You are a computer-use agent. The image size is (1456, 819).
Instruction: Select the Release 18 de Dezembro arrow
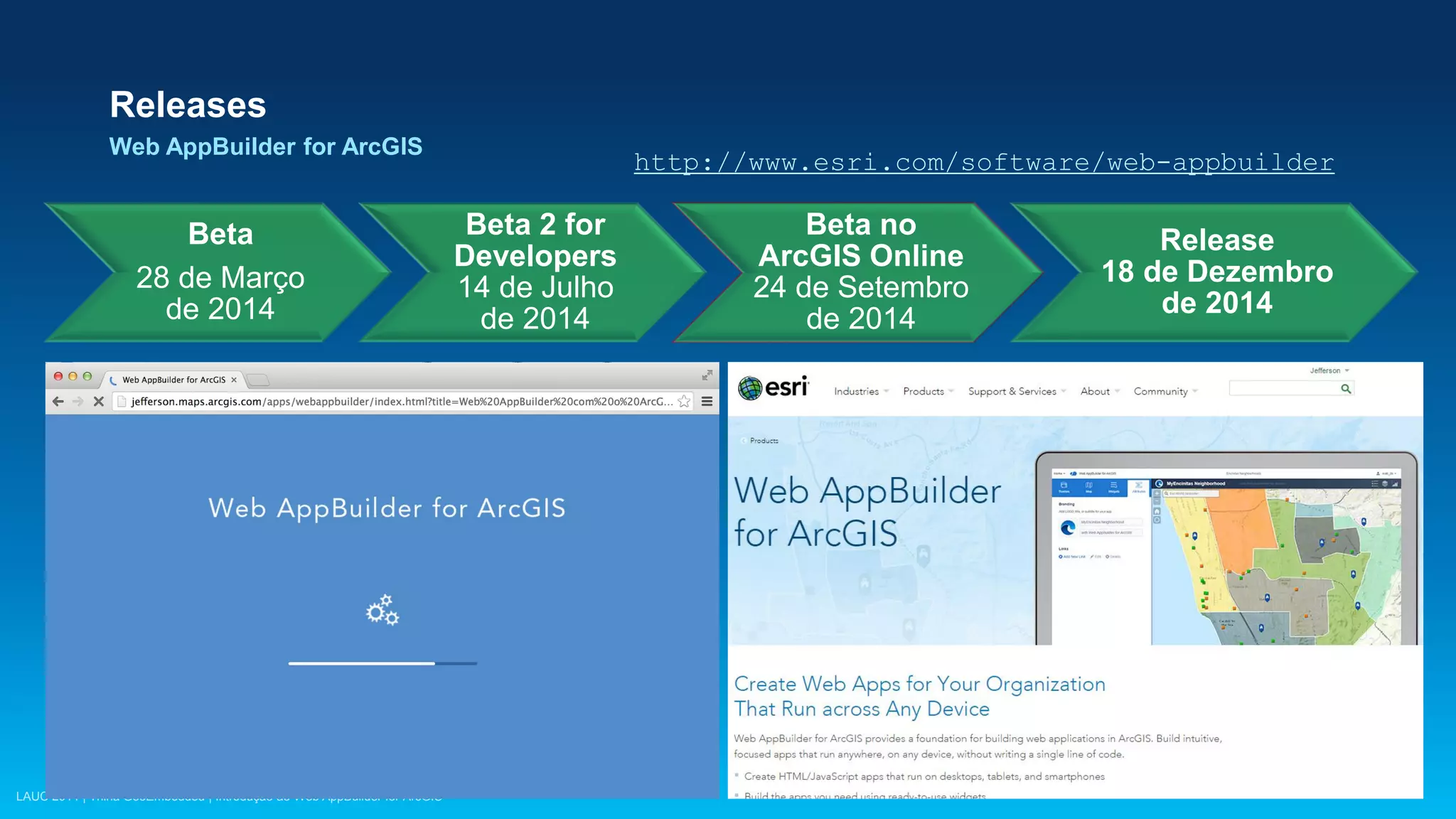pos(1215,272)
